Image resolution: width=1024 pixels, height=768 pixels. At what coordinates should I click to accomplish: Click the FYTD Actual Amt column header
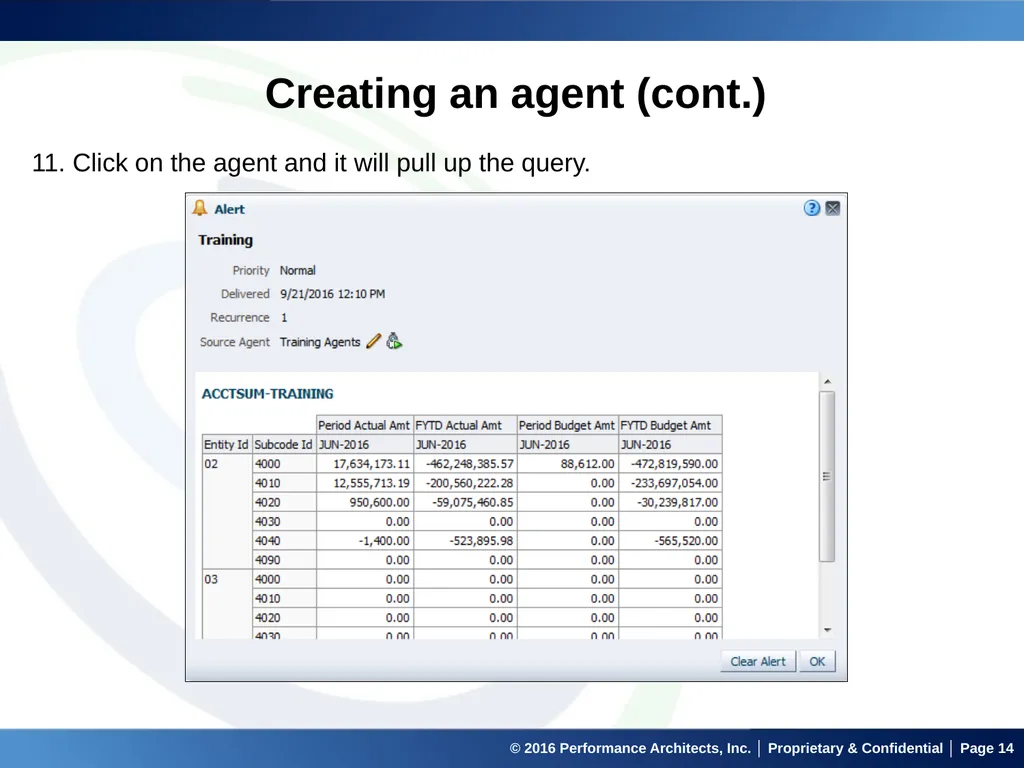tap(465, 425)
